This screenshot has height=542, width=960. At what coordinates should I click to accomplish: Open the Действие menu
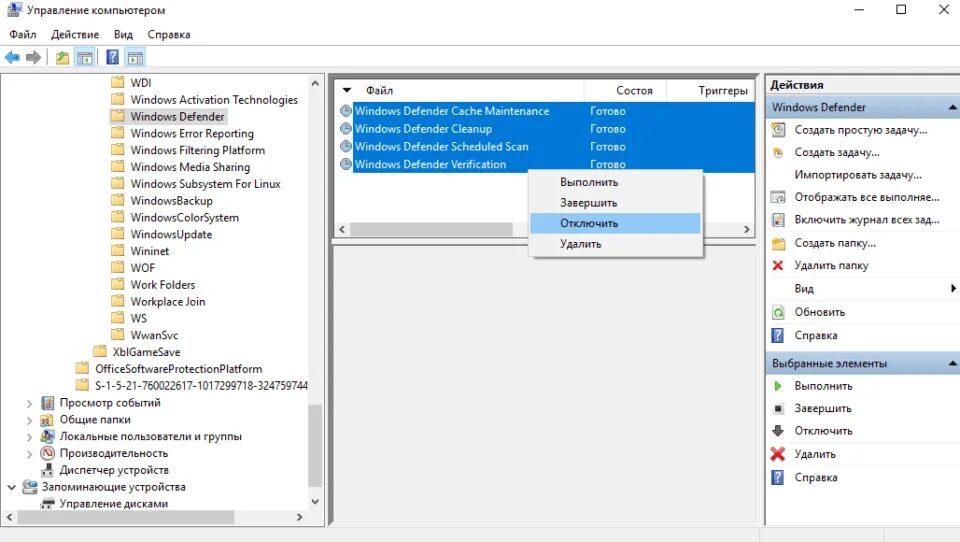(x=75, y=34)
